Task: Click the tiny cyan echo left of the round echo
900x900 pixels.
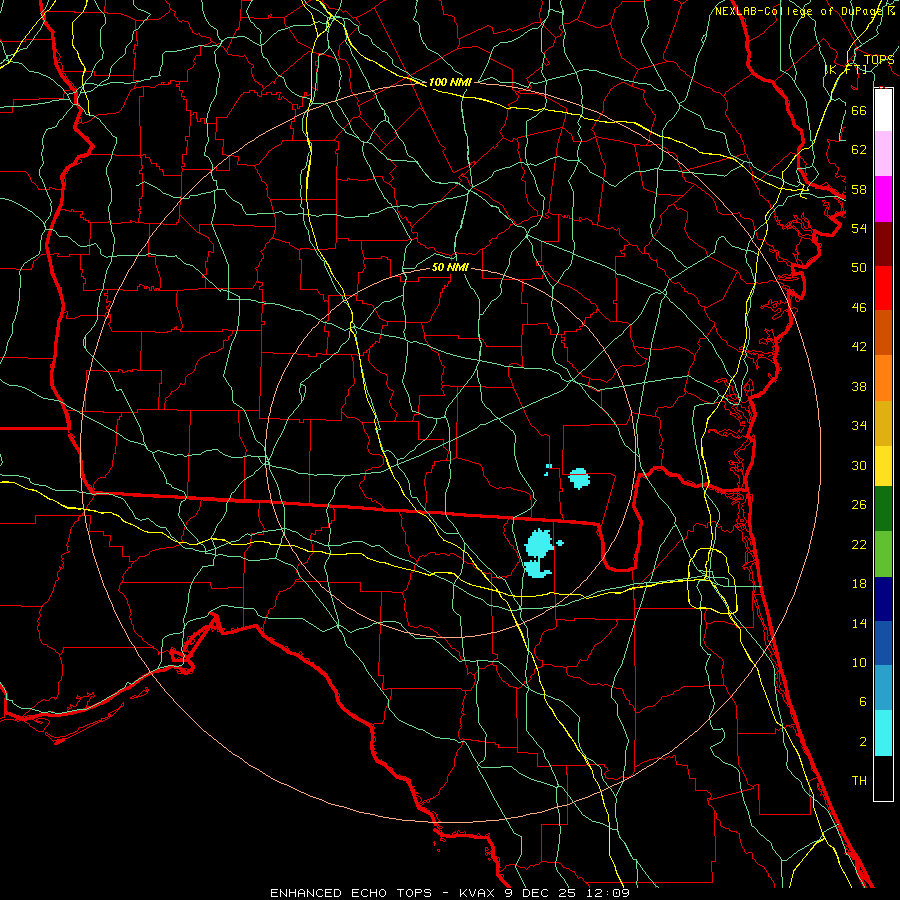Action: point(548,470)
